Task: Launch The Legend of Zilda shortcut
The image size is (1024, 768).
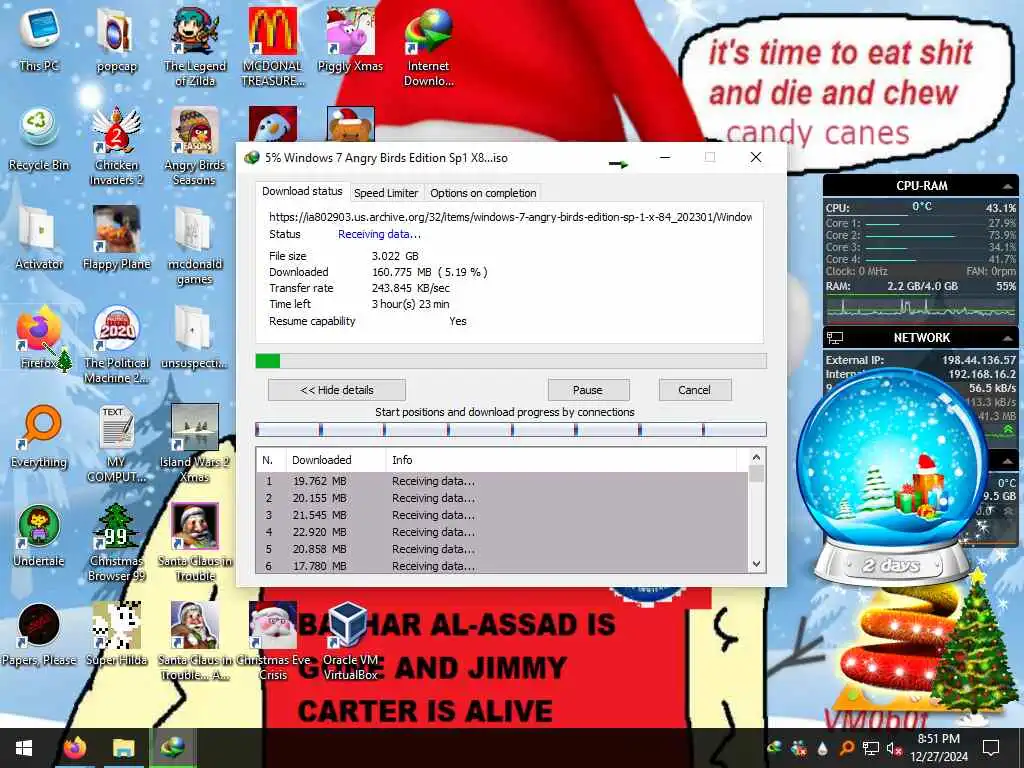Action: pyautogui.click(x=195, y=46)
